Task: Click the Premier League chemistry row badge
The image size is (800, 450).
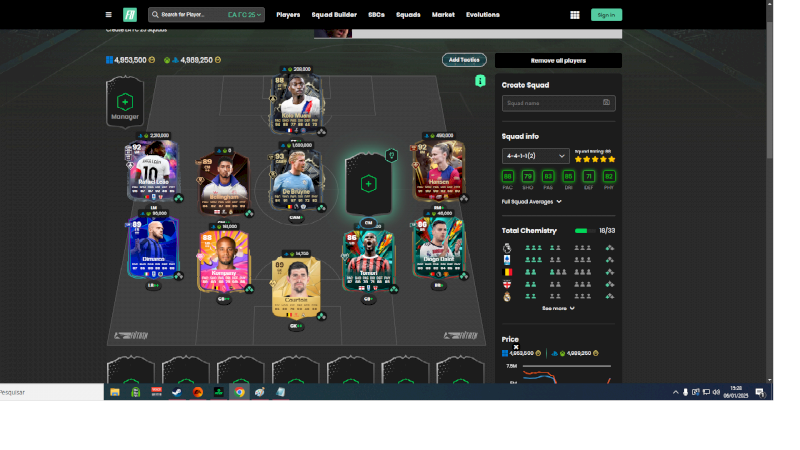Action: coord(507,248)
